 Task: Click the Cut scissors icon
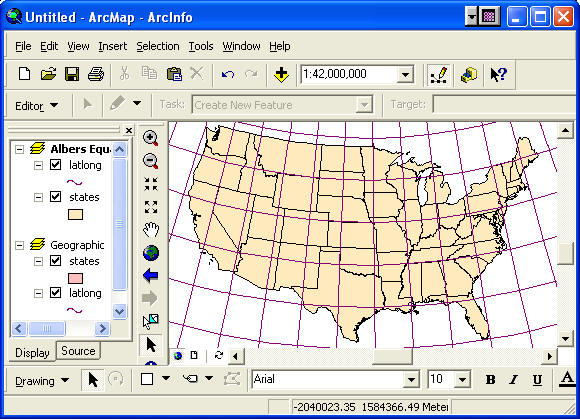(x=125, y=73)
